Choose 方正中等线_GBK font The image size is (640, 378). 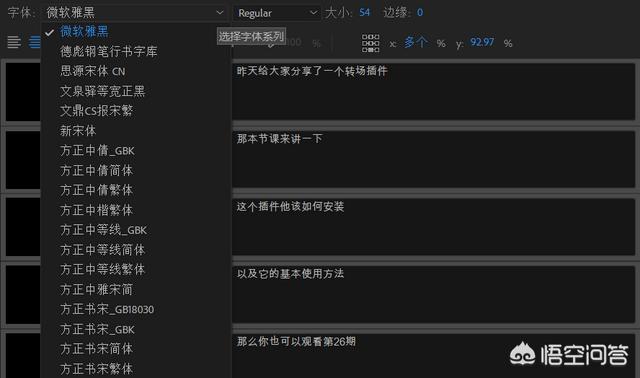coord(103,230)
